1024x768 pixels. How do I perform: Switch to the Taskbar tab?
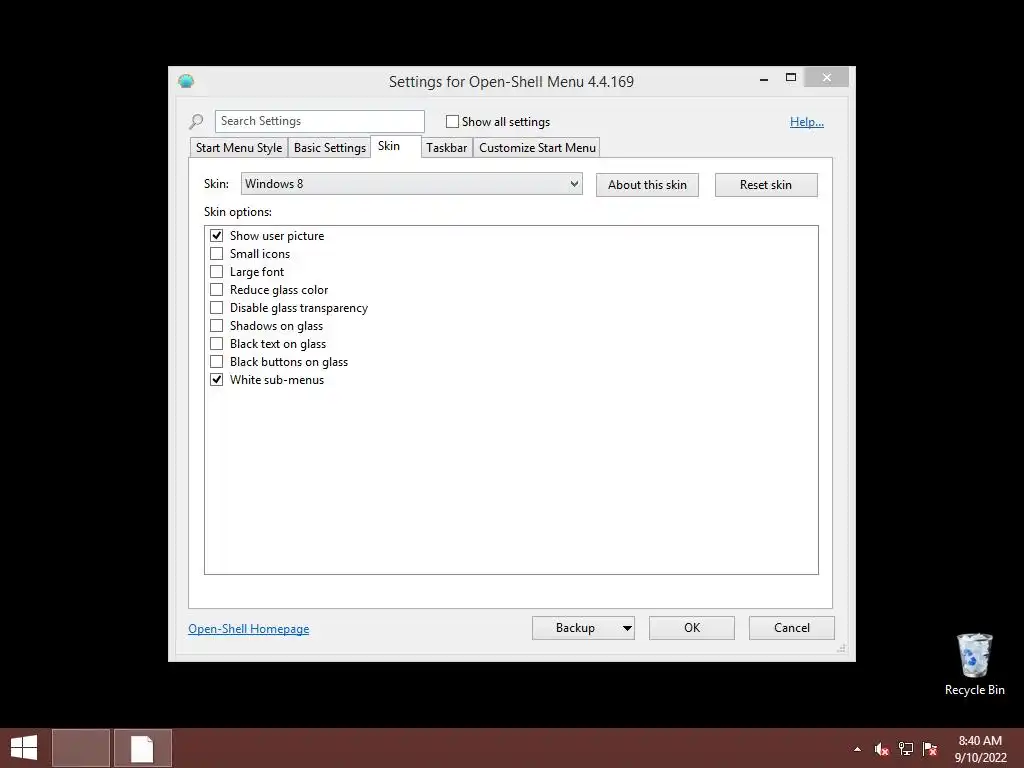pyautogui.click(x=447, y=148)
